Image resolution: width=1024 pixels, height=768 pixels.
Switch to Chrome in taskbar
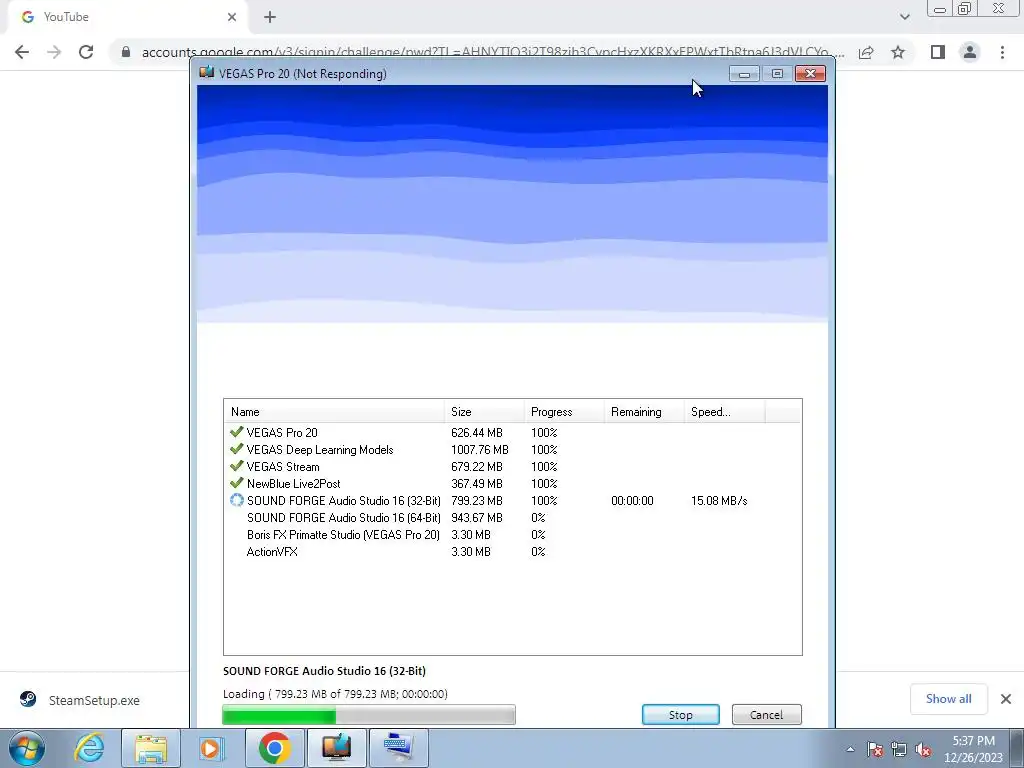click(274, 748)
